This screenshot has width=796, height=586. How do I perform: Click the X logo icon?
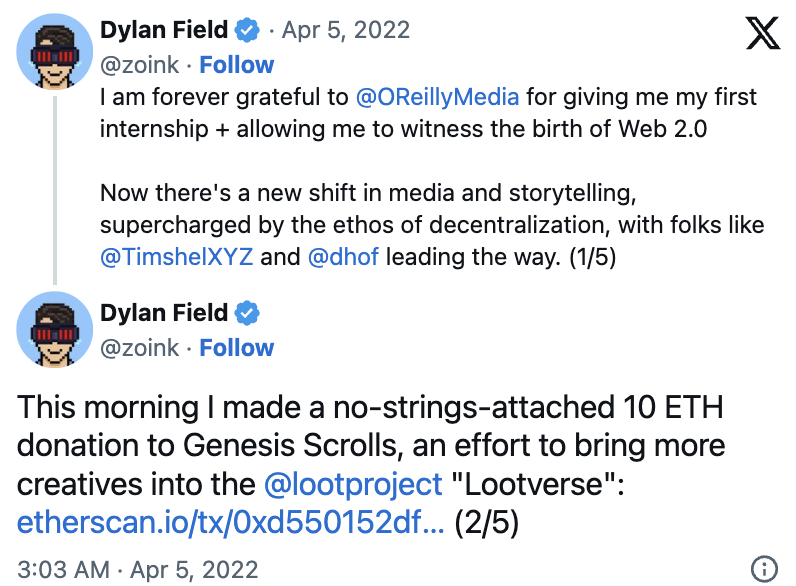tap(763, 34)
